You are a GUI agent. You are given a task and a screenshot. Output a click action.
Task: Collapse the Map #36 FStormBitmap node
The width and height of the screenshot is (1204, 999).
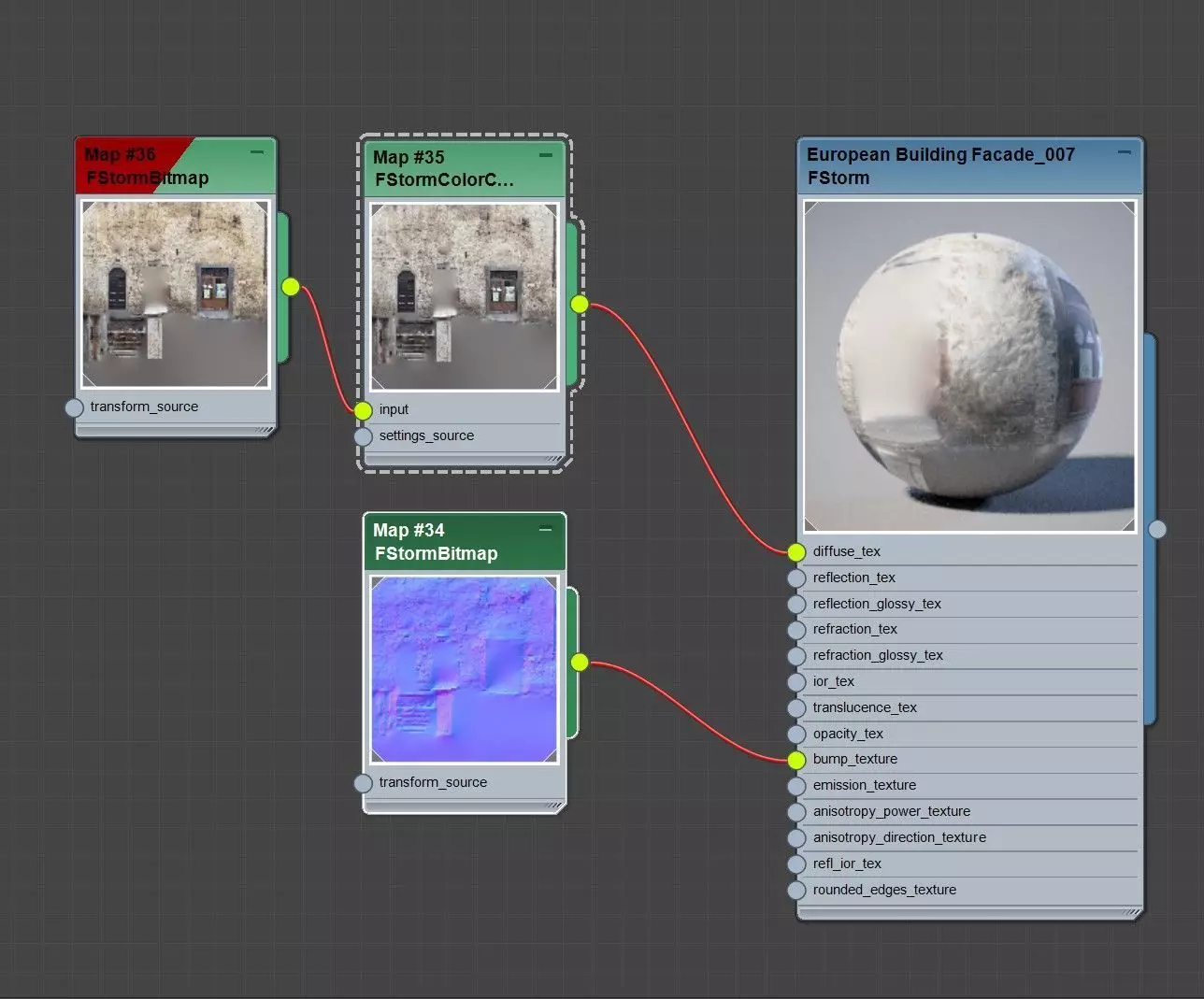(257, 151)
